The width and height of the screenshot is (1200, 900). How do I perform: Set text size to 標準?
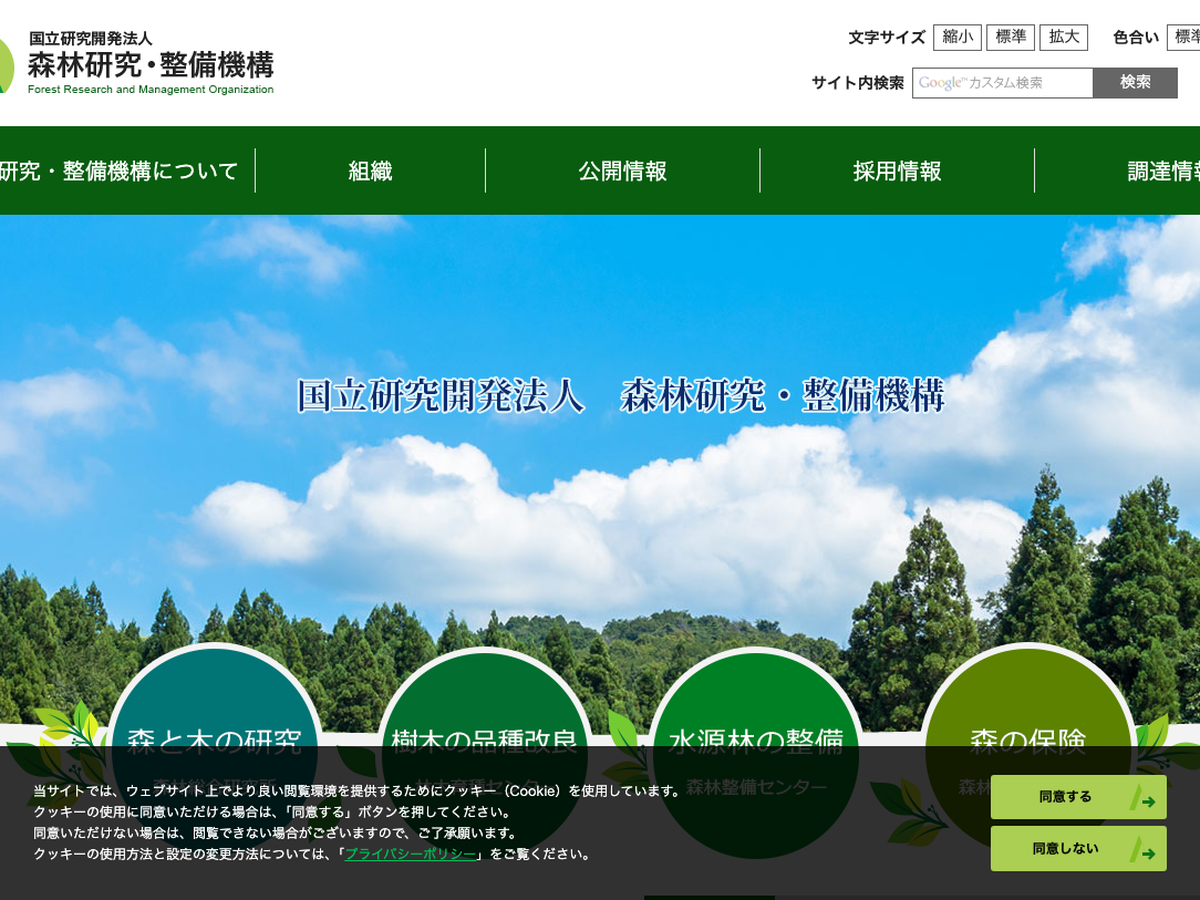(1010, 38)
